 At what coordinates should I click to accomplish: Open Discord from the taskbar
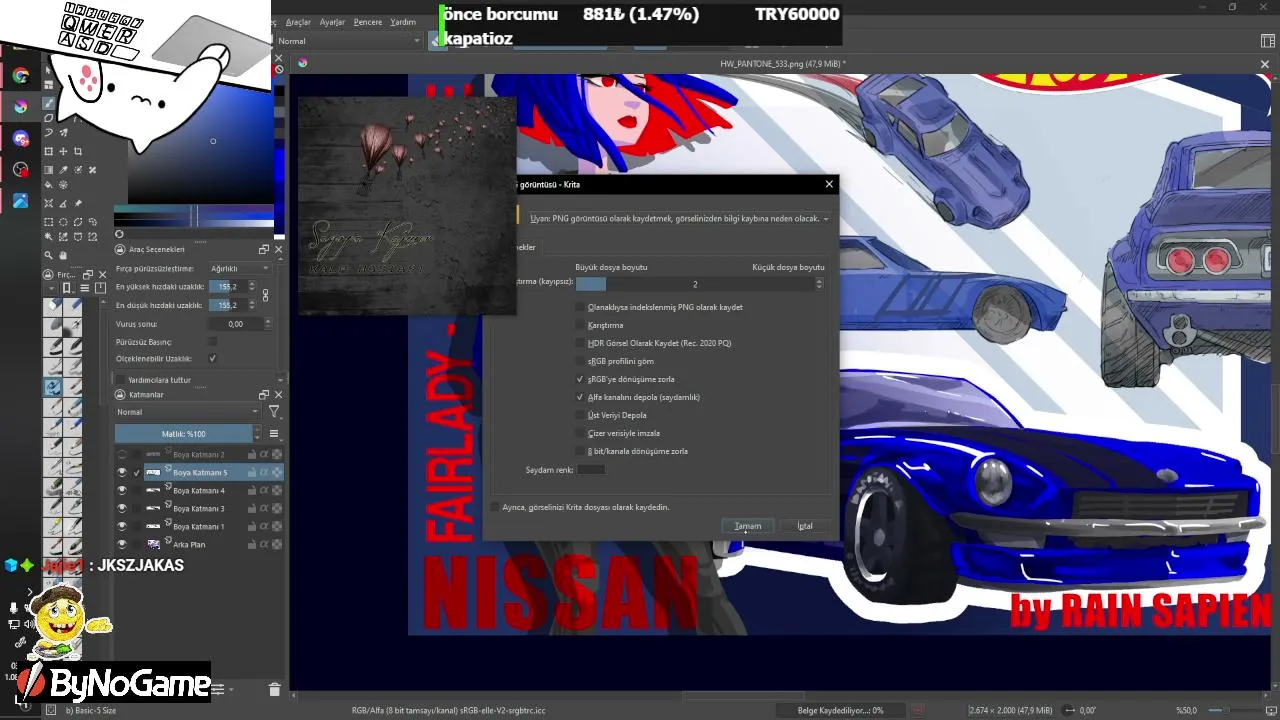20,138
